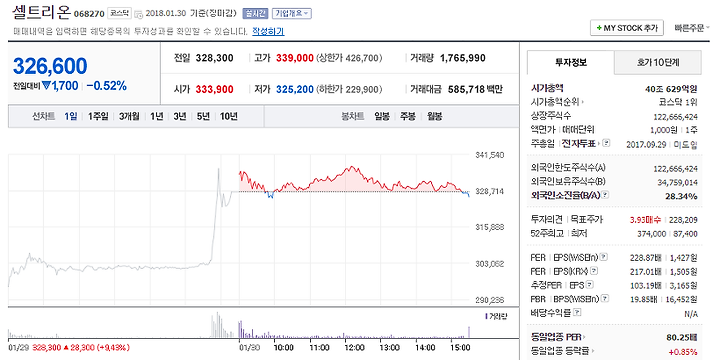Click the 저가 value 325,200
Viewport: 720px width, 360px height.
coord(295,89)
